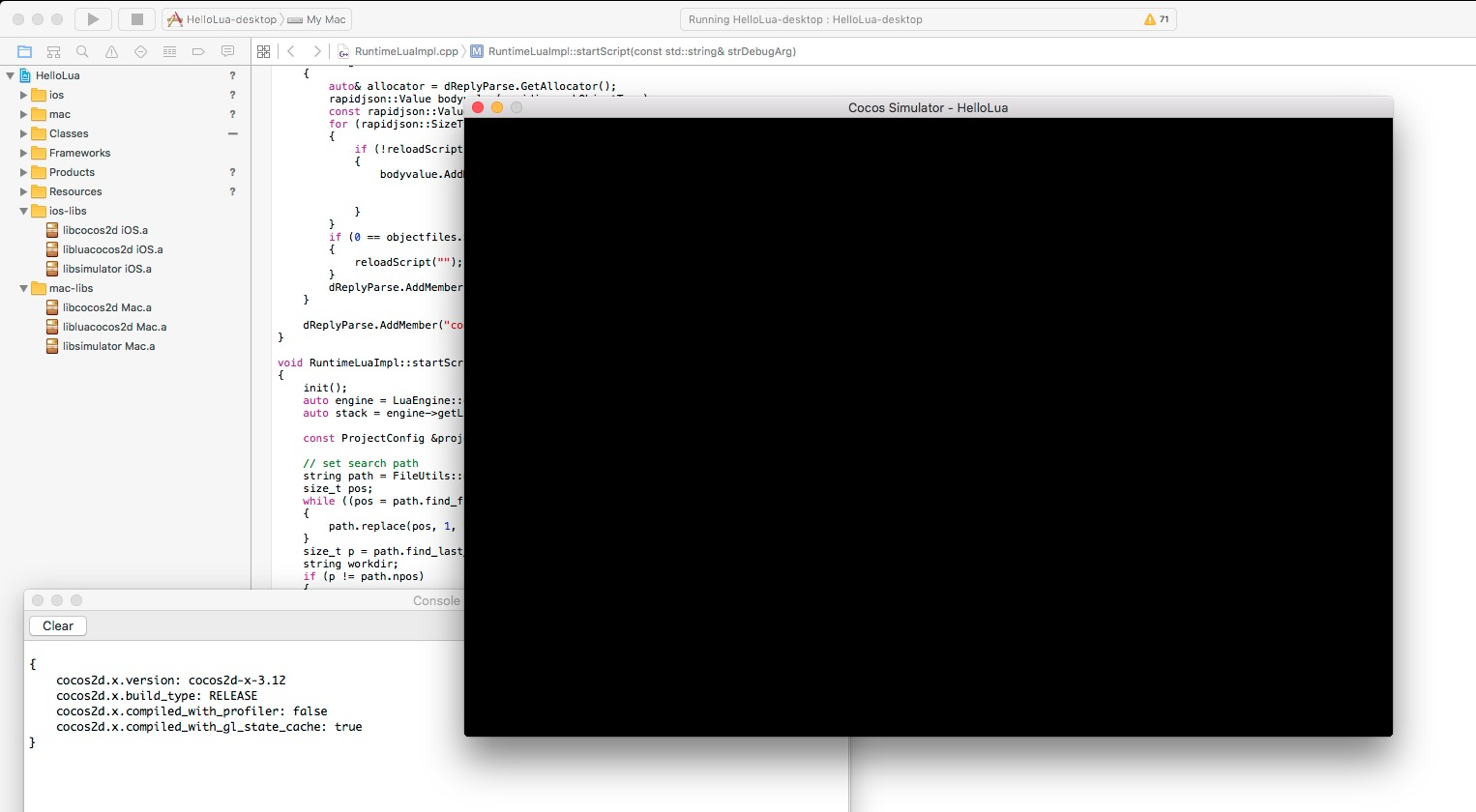Go forward in editor history
The image size is (1476, 812).
tap(317, 51)
